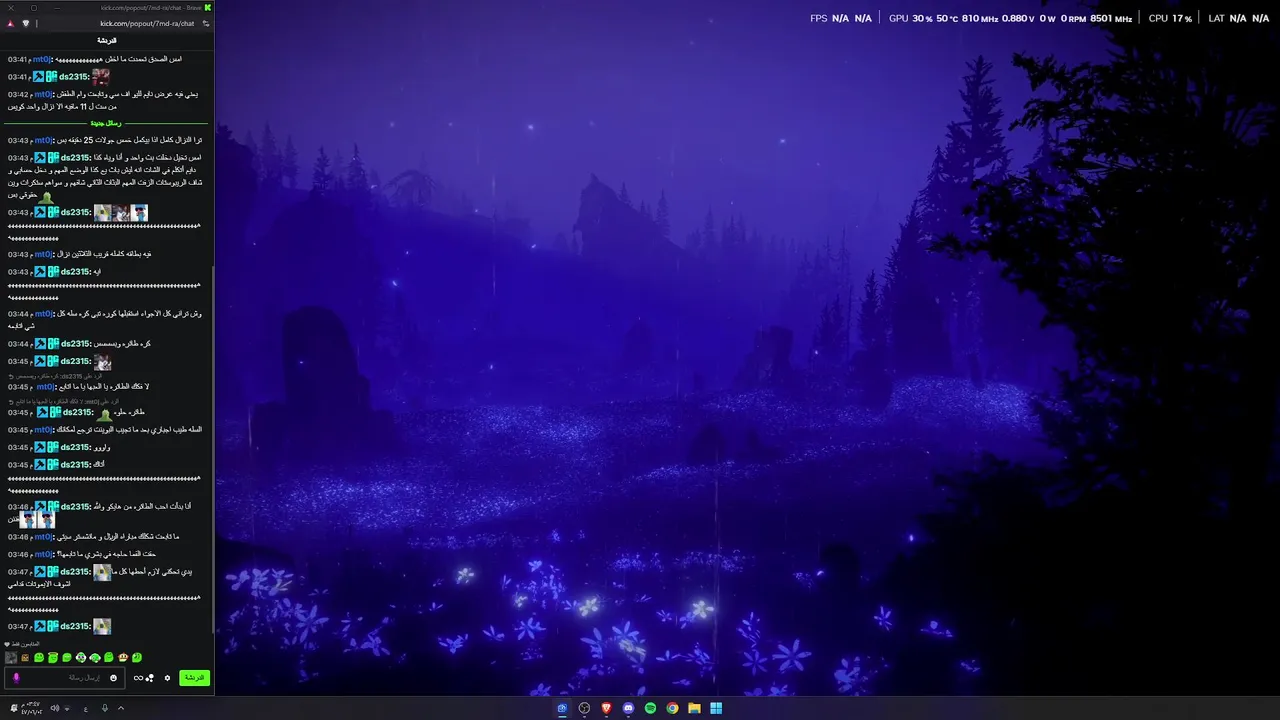Viewport: 1280px width, 720px height.
Task: Click the emote image in ds2315's 03:41 message
Action: coord(101,76)
